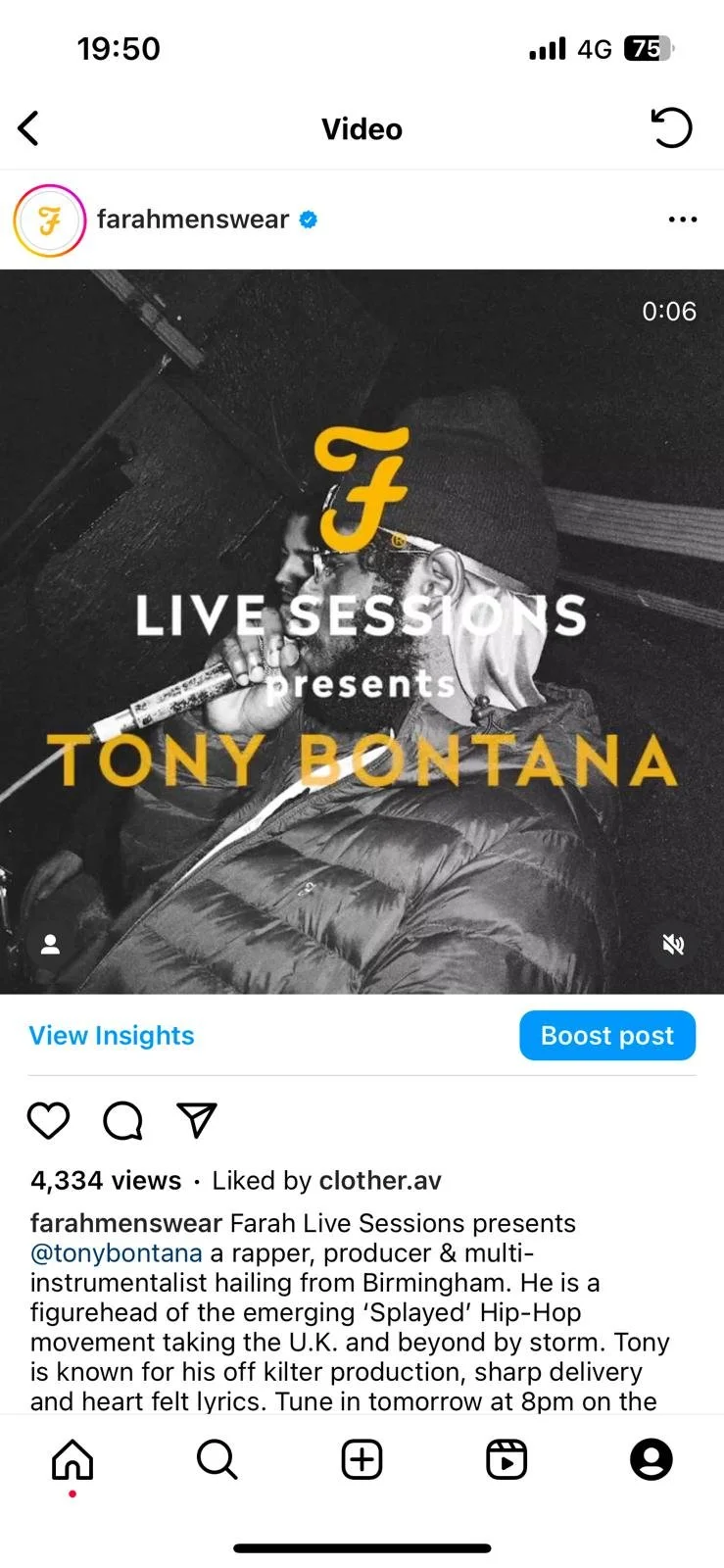Open farahmenswear username in post header

[x=193, y=220]
